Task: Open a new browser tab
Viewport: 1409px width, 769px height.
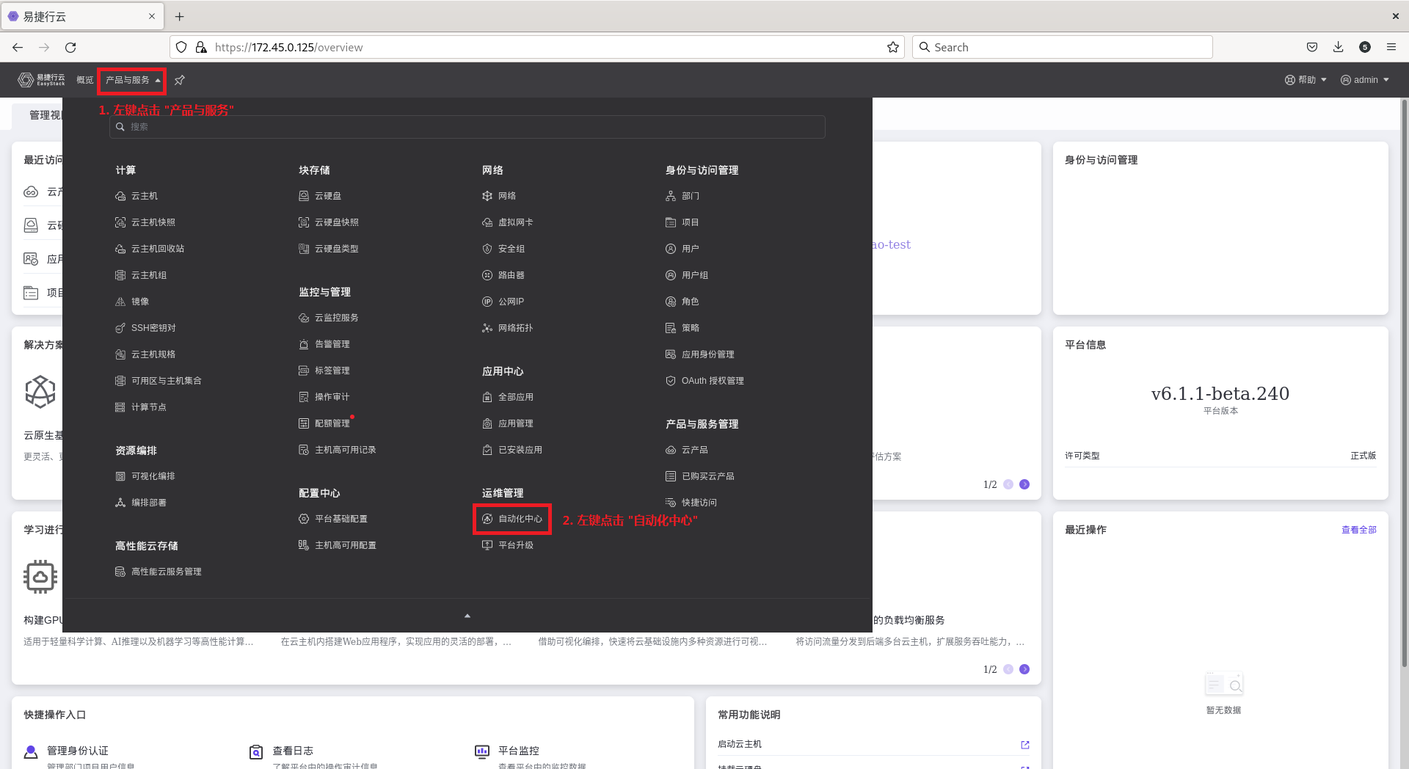Action: (180, 17)
